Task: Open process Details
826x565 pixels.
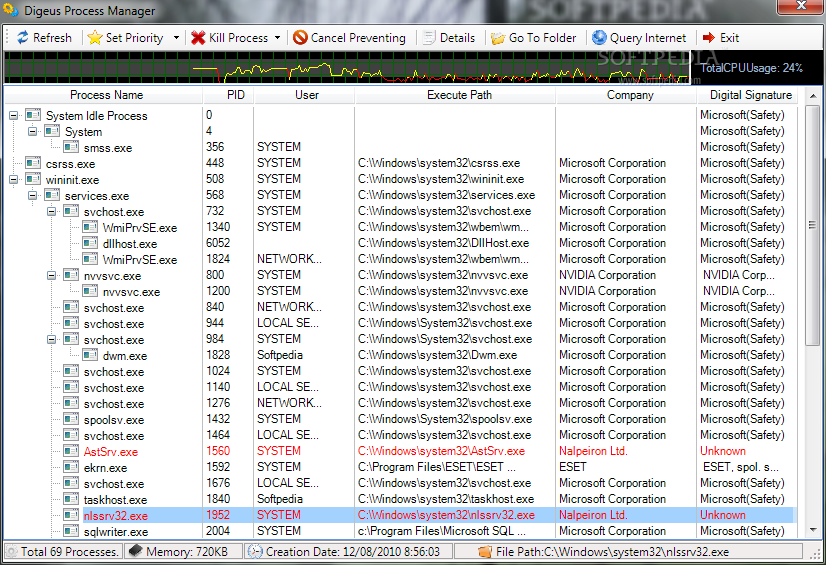Action: tap(449, 38)
